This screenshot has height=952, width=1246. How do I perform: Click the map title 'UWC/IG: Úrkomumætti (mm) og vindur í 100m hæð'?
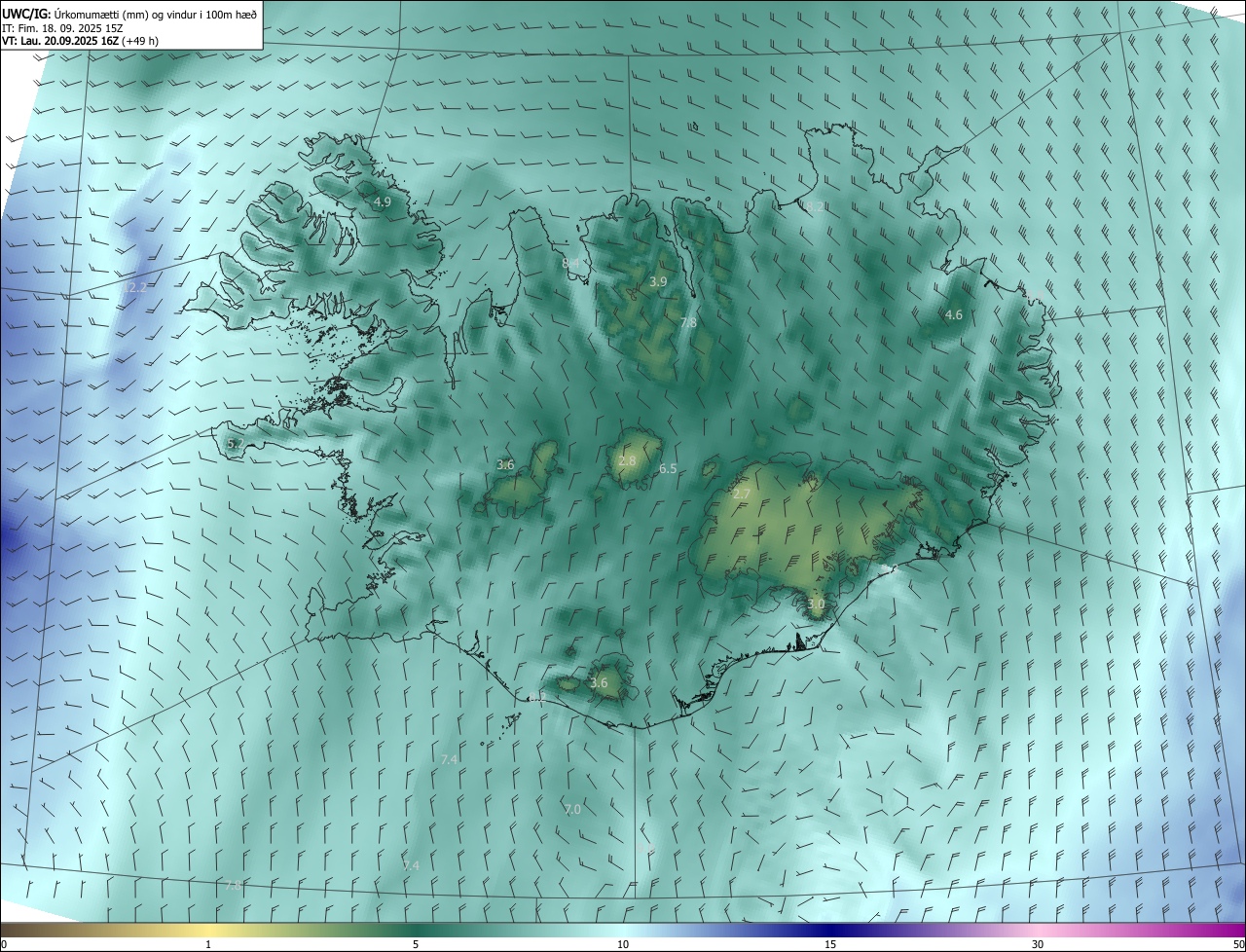tap(129, 14)
